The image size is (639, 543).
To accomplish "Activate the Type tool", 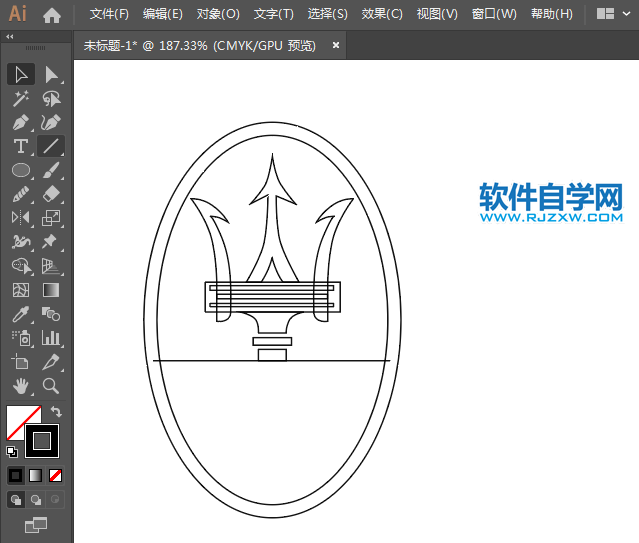I will coord(21,146).
